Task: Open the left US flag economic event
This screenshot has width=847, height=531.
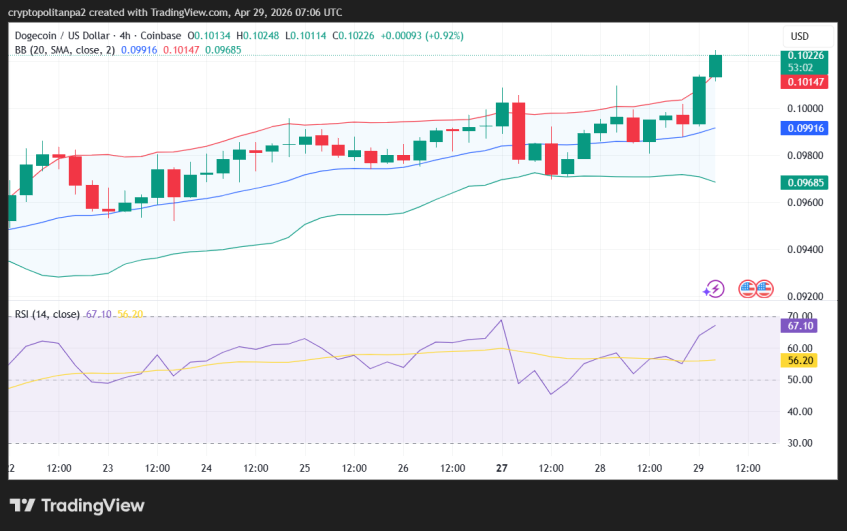Action: point(747,289)
